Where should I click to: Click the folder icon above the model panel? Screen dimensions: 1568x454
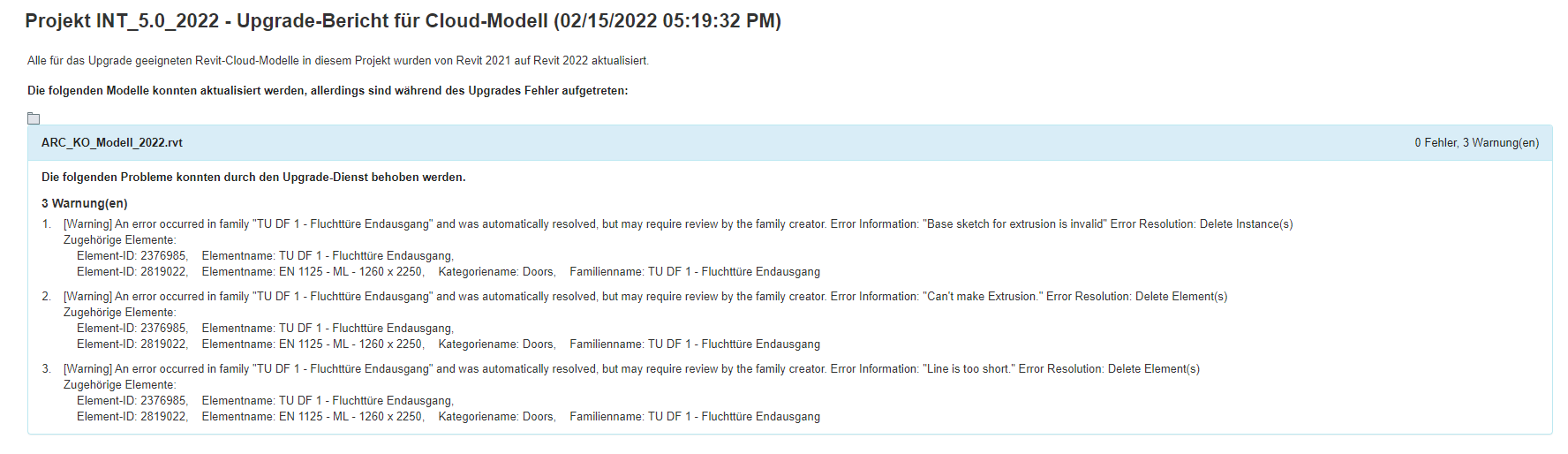(x=34, y=118)
